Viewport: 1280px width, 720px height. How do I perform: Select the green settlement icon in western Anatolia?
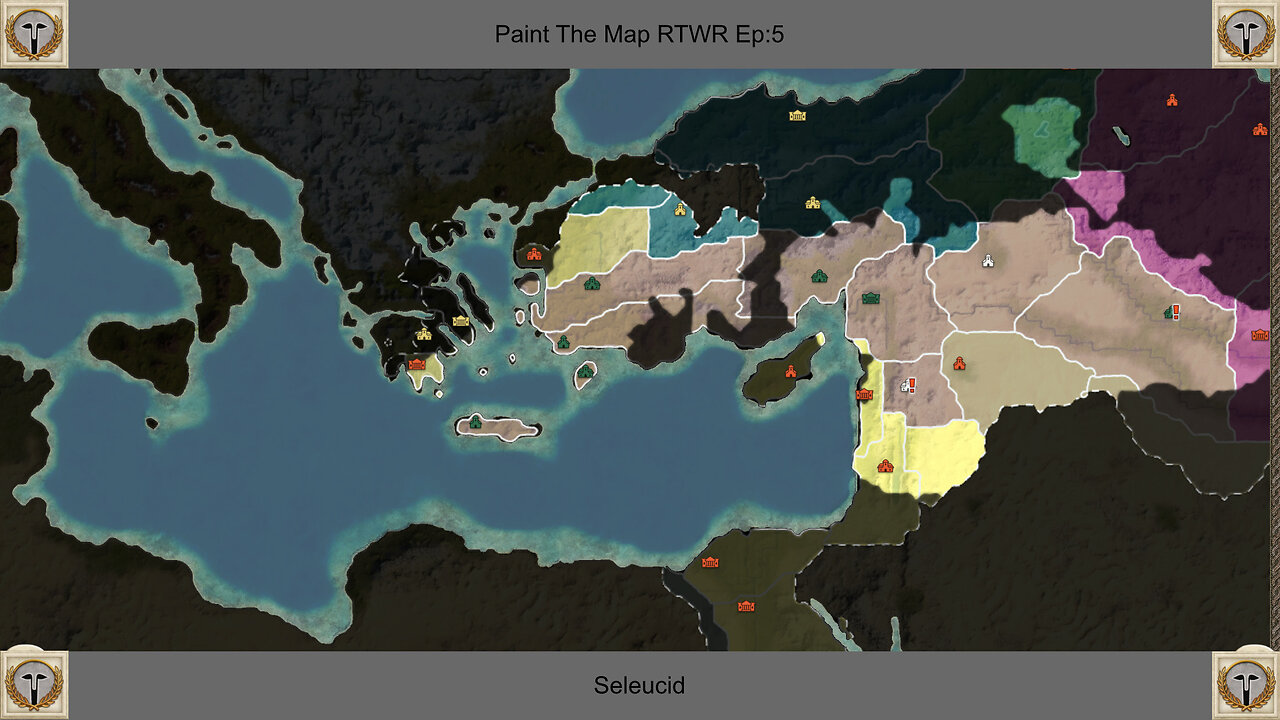(591, 284)
